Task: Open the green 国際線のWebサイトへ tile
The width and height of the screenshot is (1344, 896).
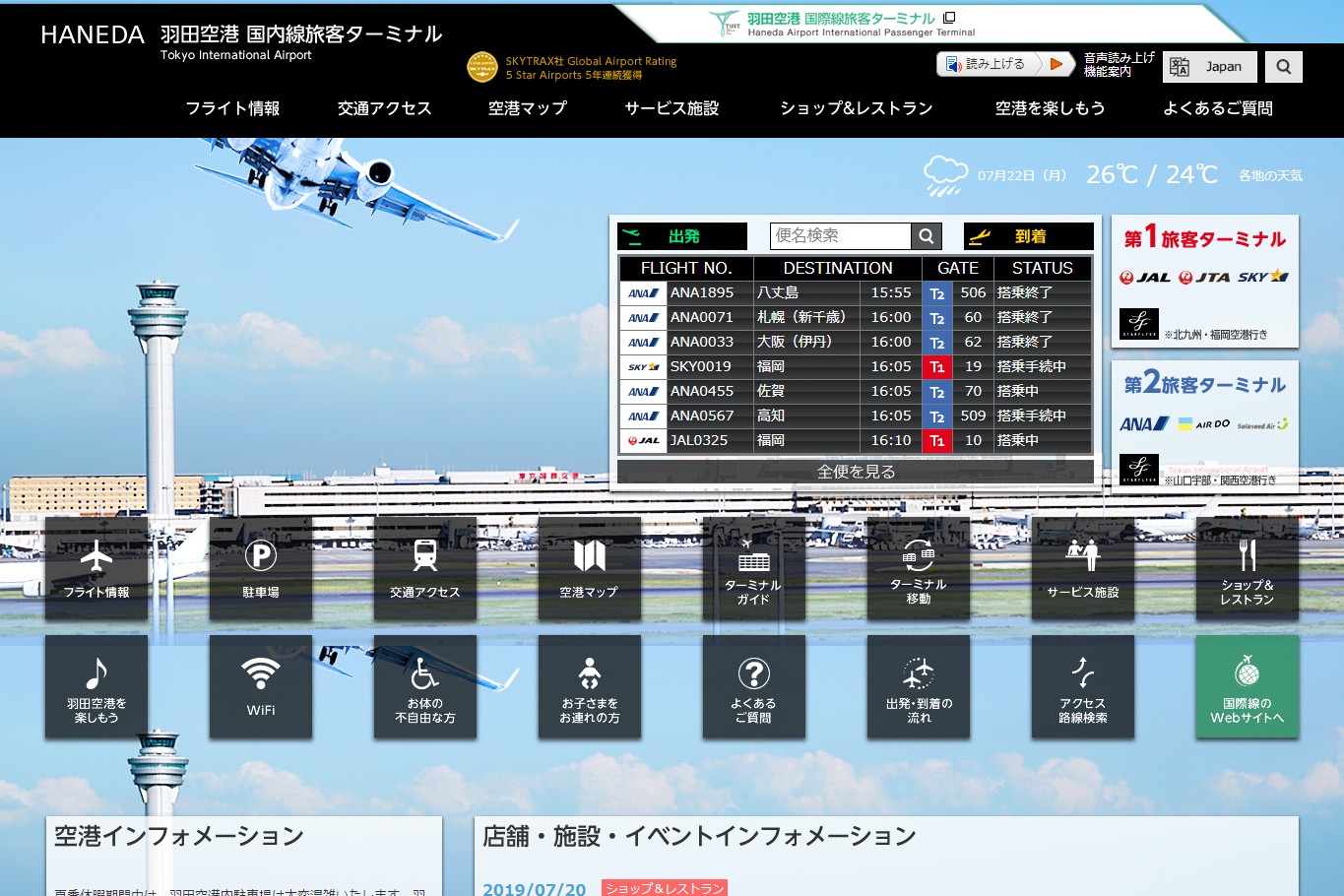Action: point(1248,687)
